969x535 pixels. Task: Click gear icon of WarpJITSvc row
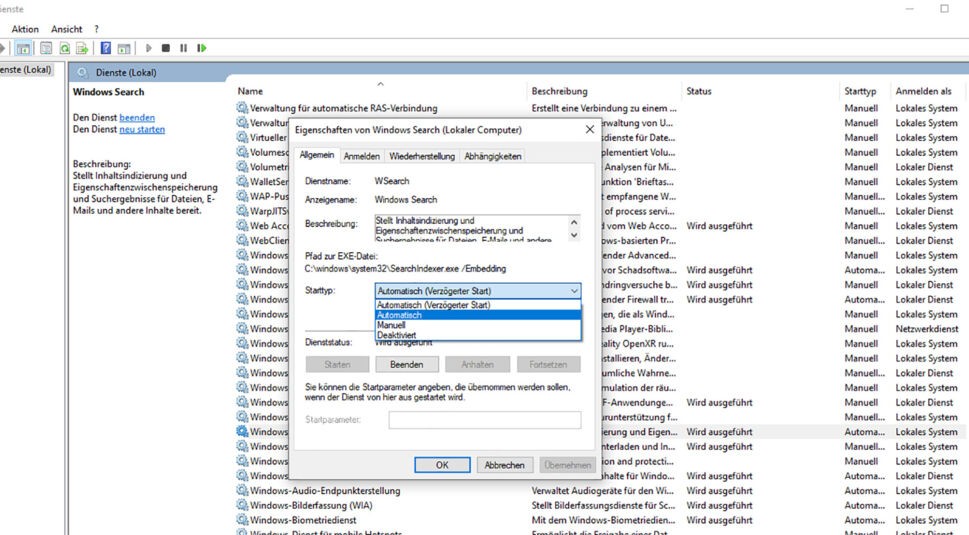[x=242, y=211]
